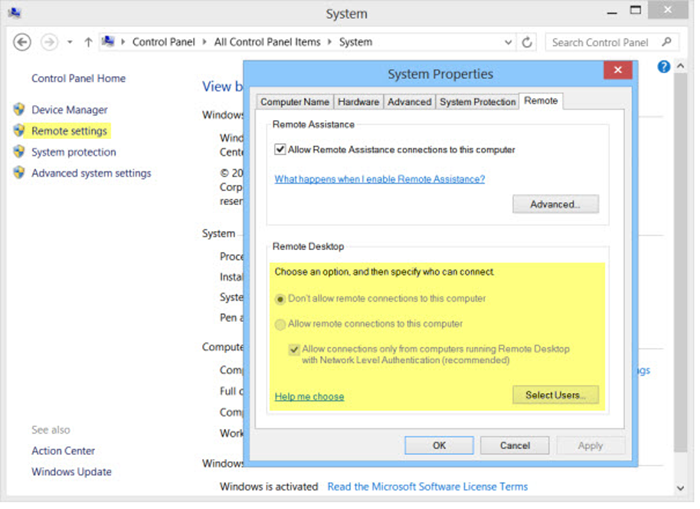Click the up one level arrow
Screen dimensions: 700x509
pos(88,42)
